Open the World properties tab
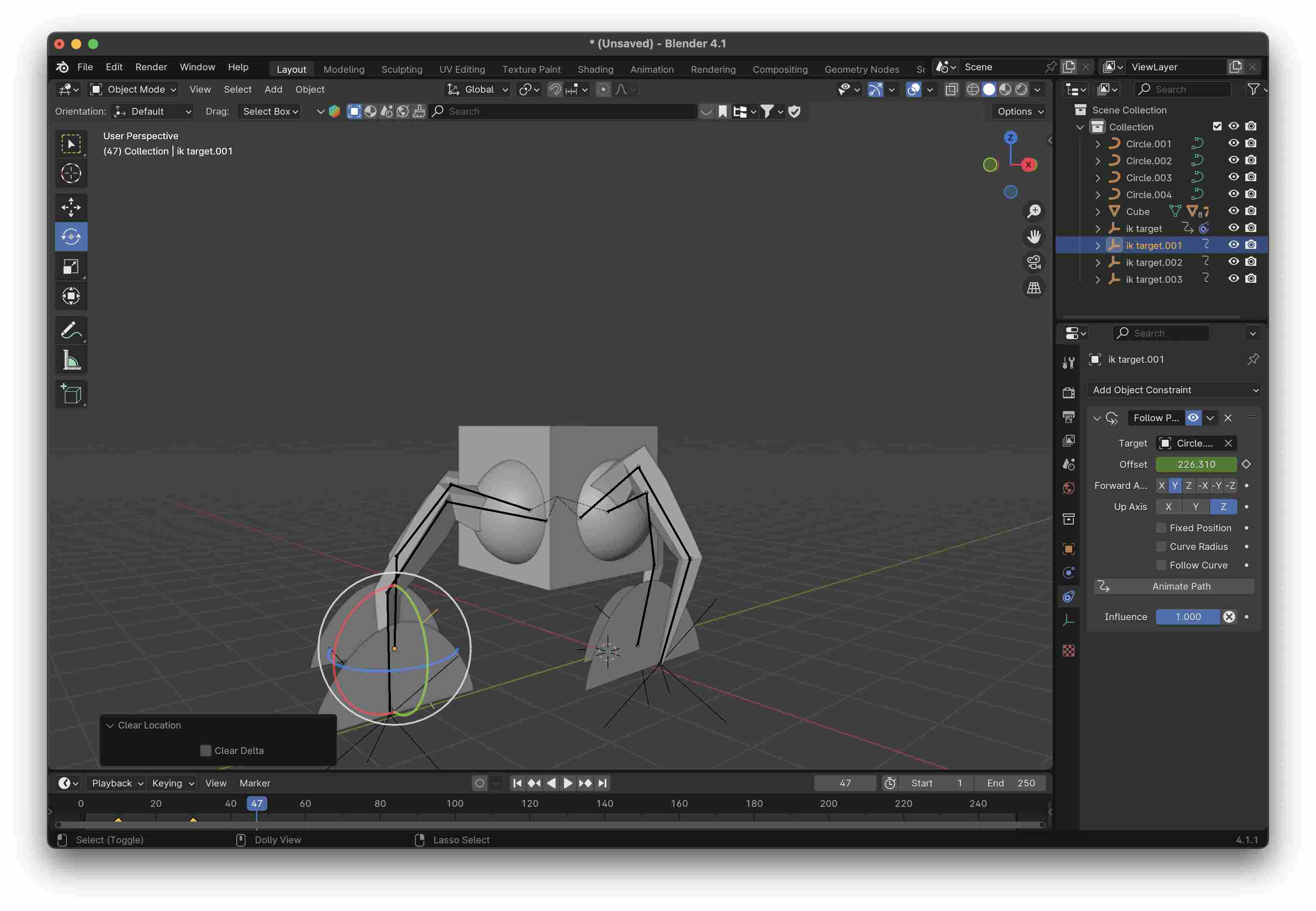Image resolution: width=1316 pixels, height=911 pixels. [1068, 488]
